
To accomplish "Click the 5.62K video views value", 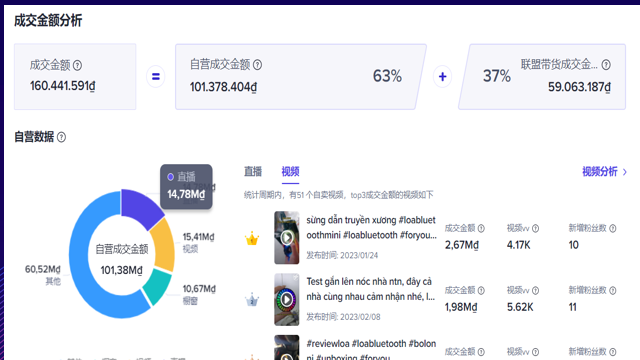I will (520, 307).
